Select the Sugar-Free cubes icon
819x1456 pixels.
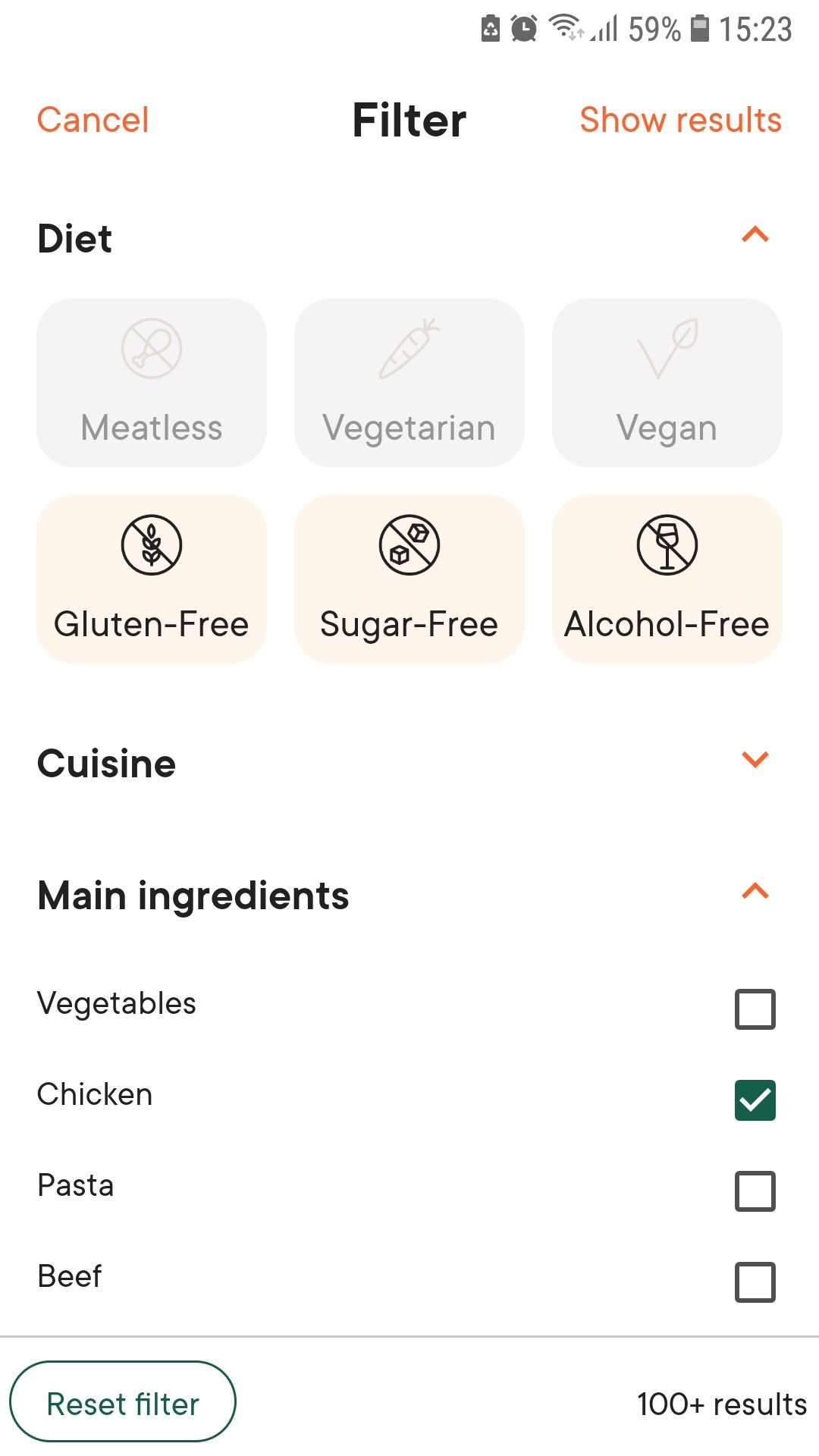click(x=409, y=545)
